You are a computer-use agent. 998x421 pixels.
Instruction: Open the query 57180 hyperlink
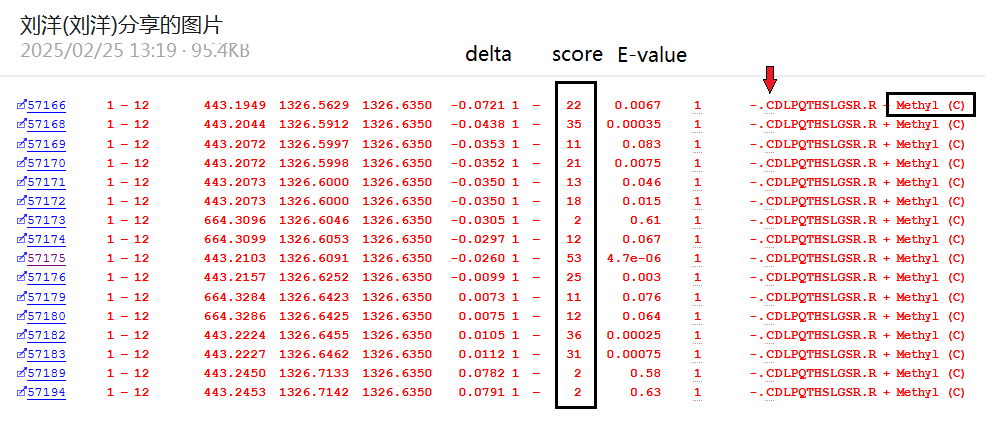click(x=46, y=316)
